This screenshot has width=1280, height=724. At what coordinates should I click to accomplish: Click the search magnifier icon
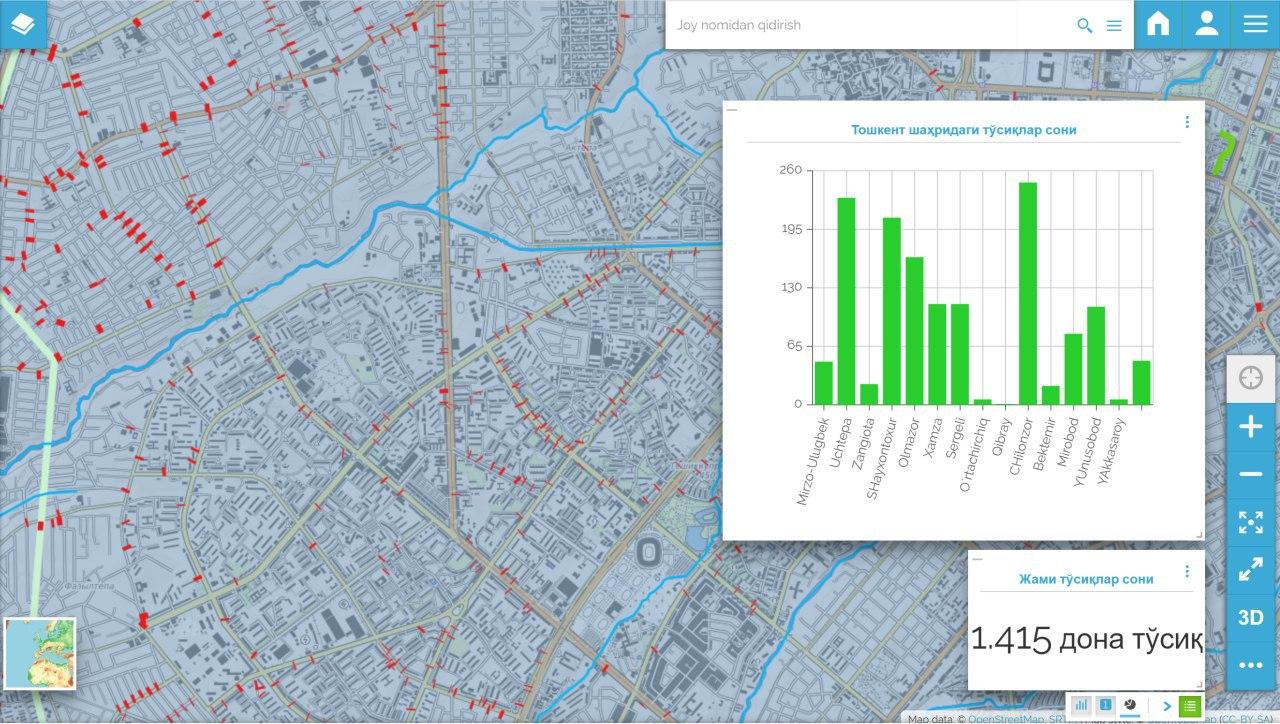click(1084, 26)
